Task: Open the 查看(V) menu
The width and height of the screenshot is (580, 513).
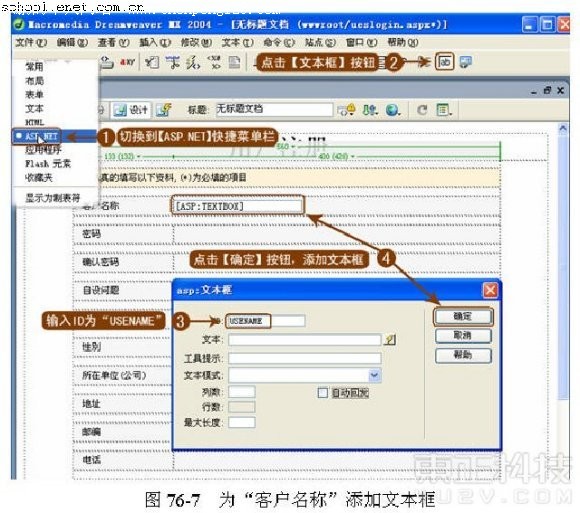Action: click(x=113, y=43)
